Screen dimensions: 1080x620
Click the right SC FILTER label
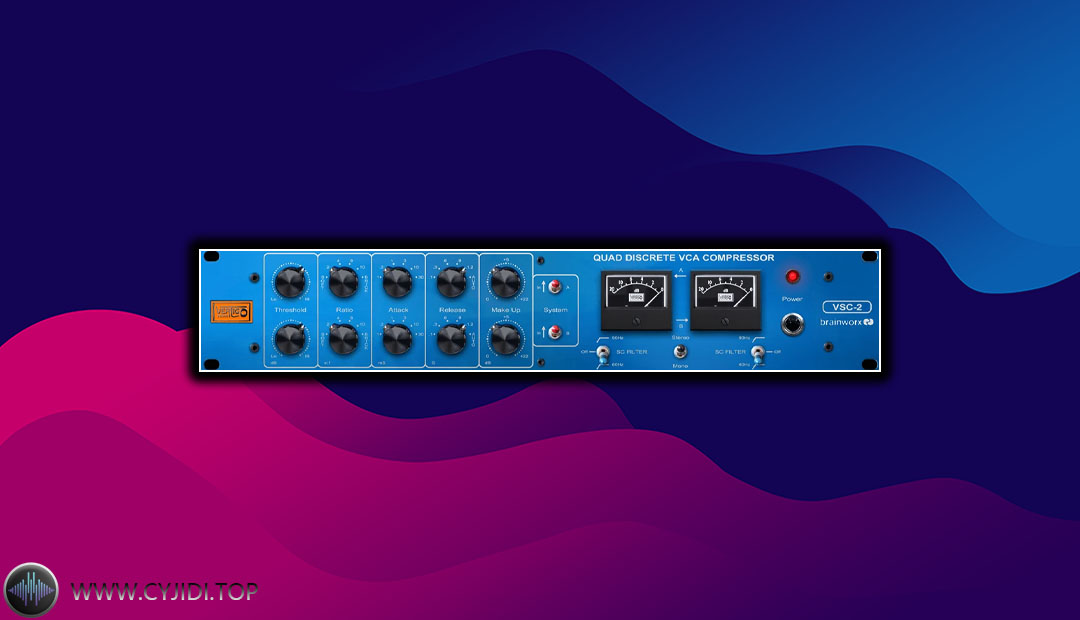[x=730, y=352]
